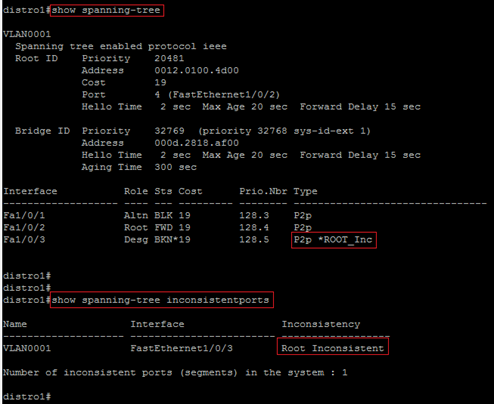Select VLAN0001 in inconsistent ports table

27,348
